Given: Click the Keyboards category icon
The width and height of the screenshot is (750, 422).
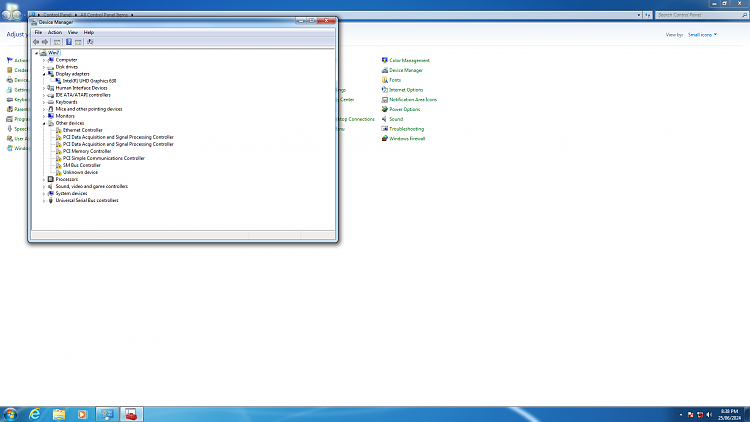Looking at the screenshot, I should tap(51, 102).
